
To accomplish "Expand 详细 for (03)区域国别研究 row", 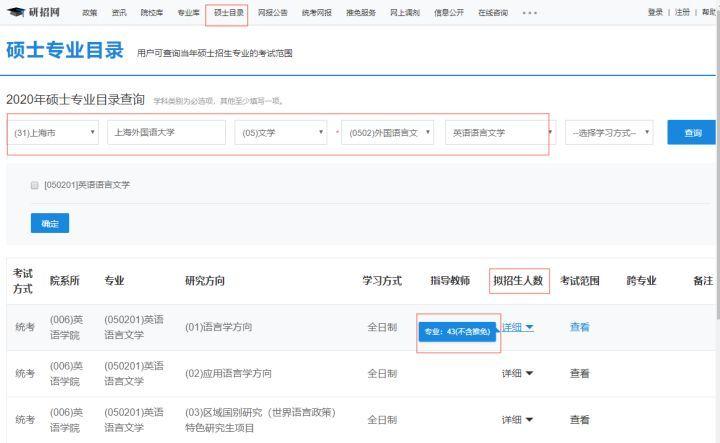I will [517, 420].
